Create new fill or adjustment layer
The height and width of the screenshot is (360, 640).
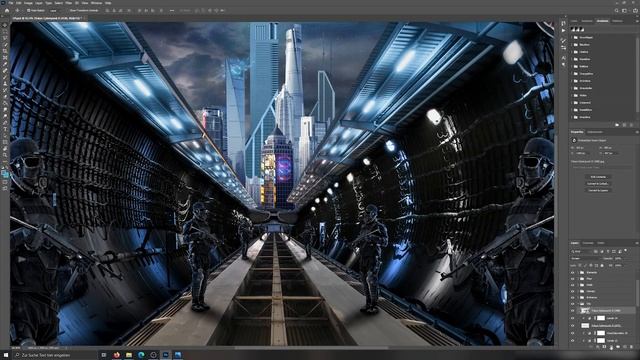click(x=611, y=347)
